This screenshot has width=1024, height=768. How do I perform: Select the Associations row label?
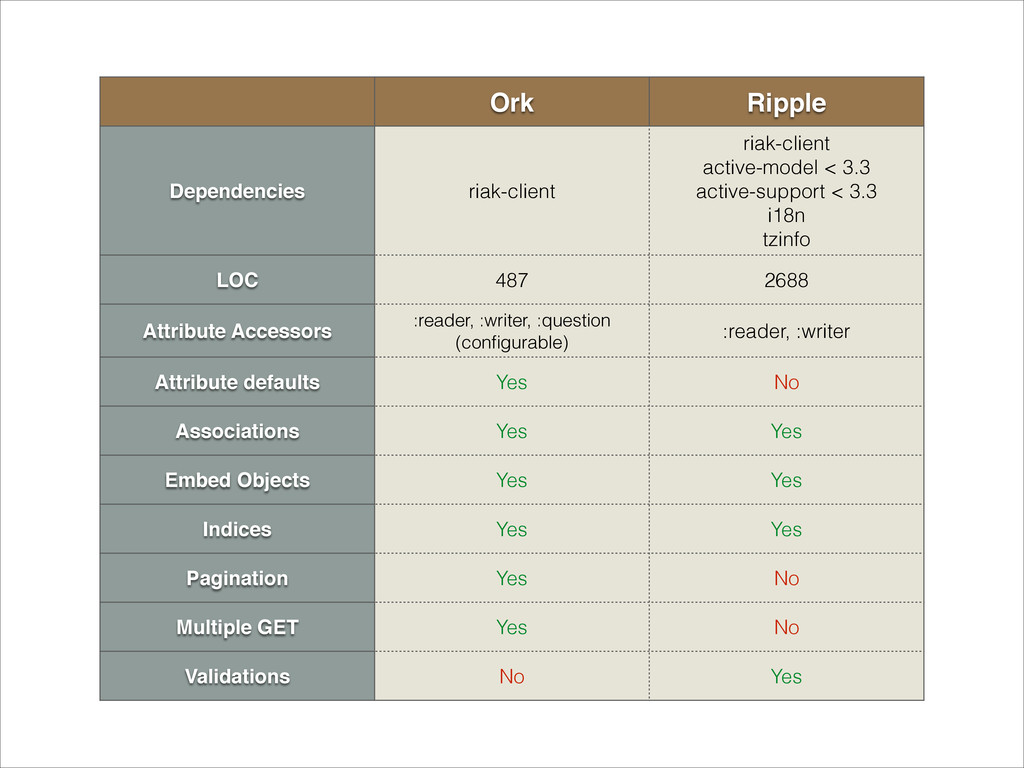pos(237,431)
